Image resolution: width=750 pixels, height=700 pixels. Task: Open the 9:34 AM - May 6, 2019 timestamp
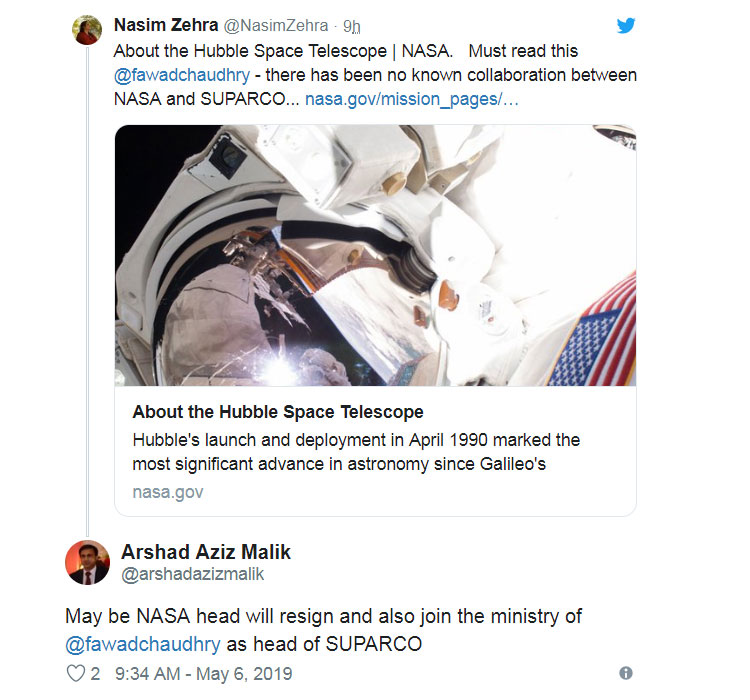click(x=204, y=674)
